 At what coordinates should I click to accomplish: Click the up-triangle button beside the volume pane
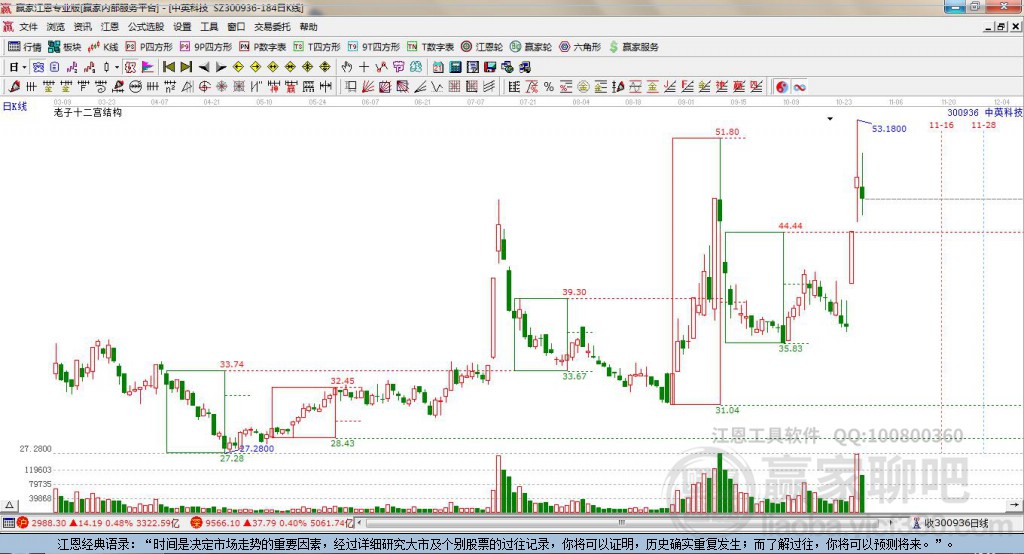click(10, 505)
